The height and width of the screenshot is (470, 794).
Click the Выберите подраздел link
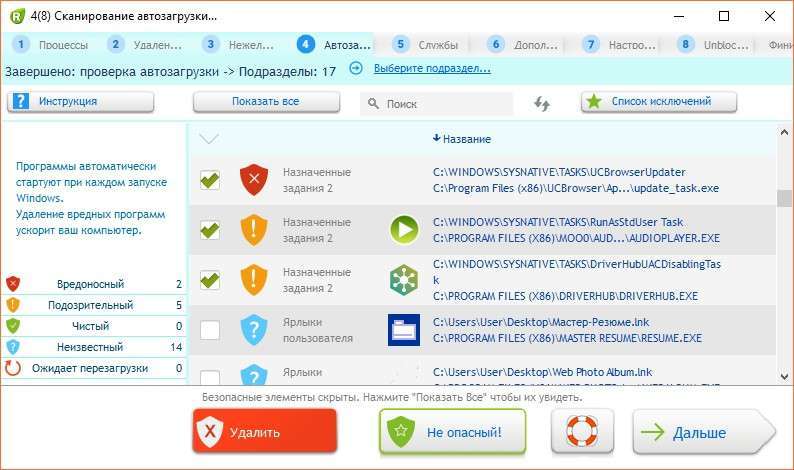tap(432, 68)
